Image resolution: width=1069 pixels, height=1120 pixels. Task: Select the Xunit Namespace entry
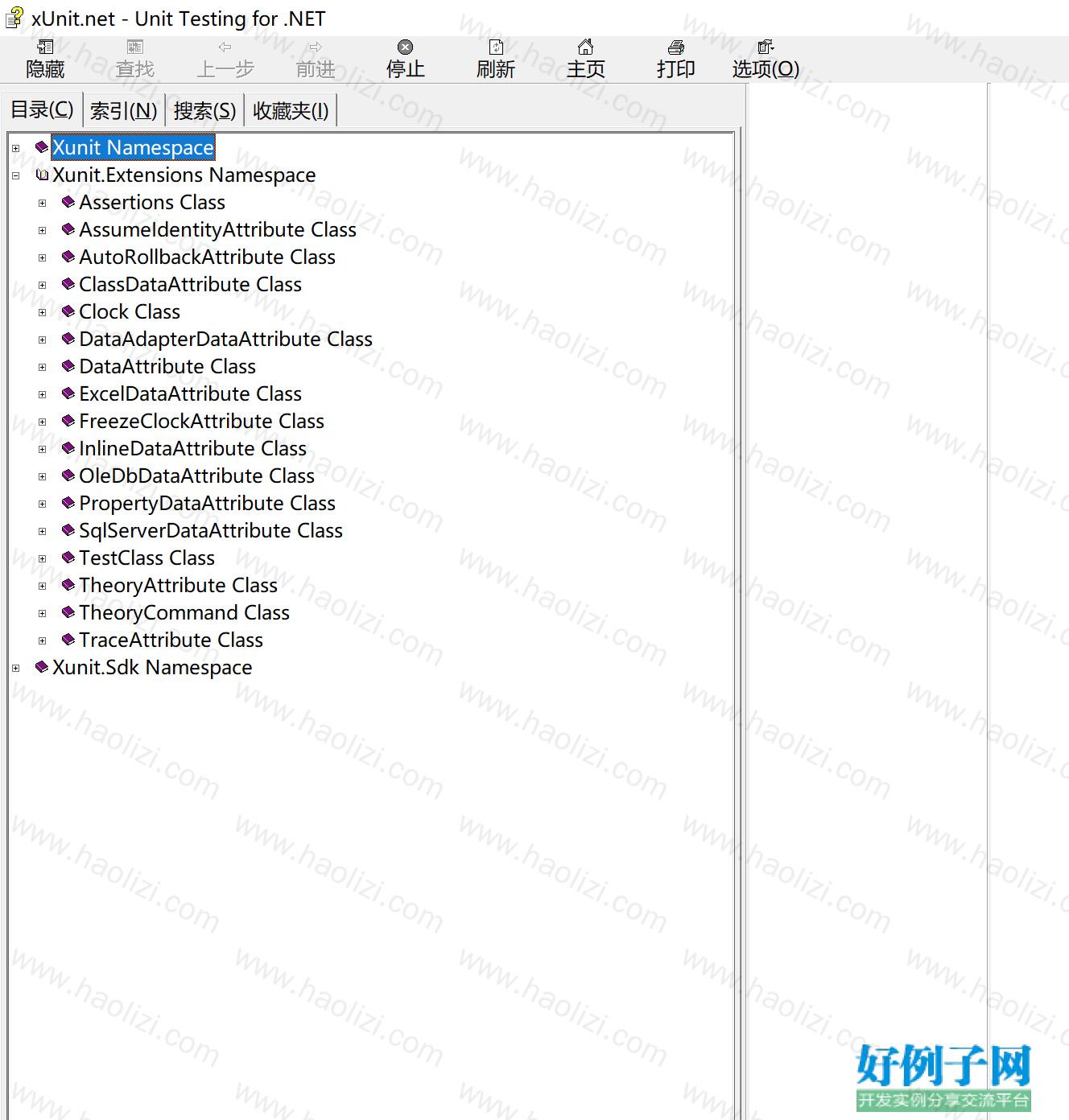coord(133,147)
